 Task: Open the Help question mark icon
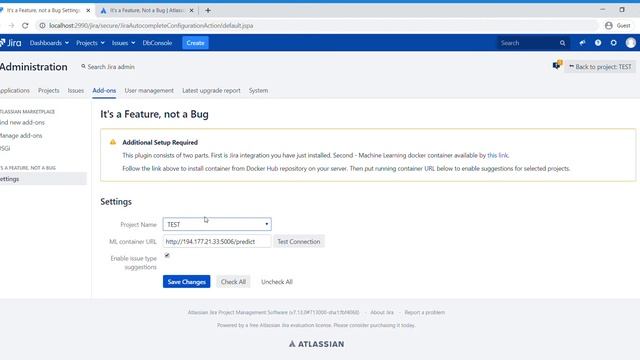(598, 43)
